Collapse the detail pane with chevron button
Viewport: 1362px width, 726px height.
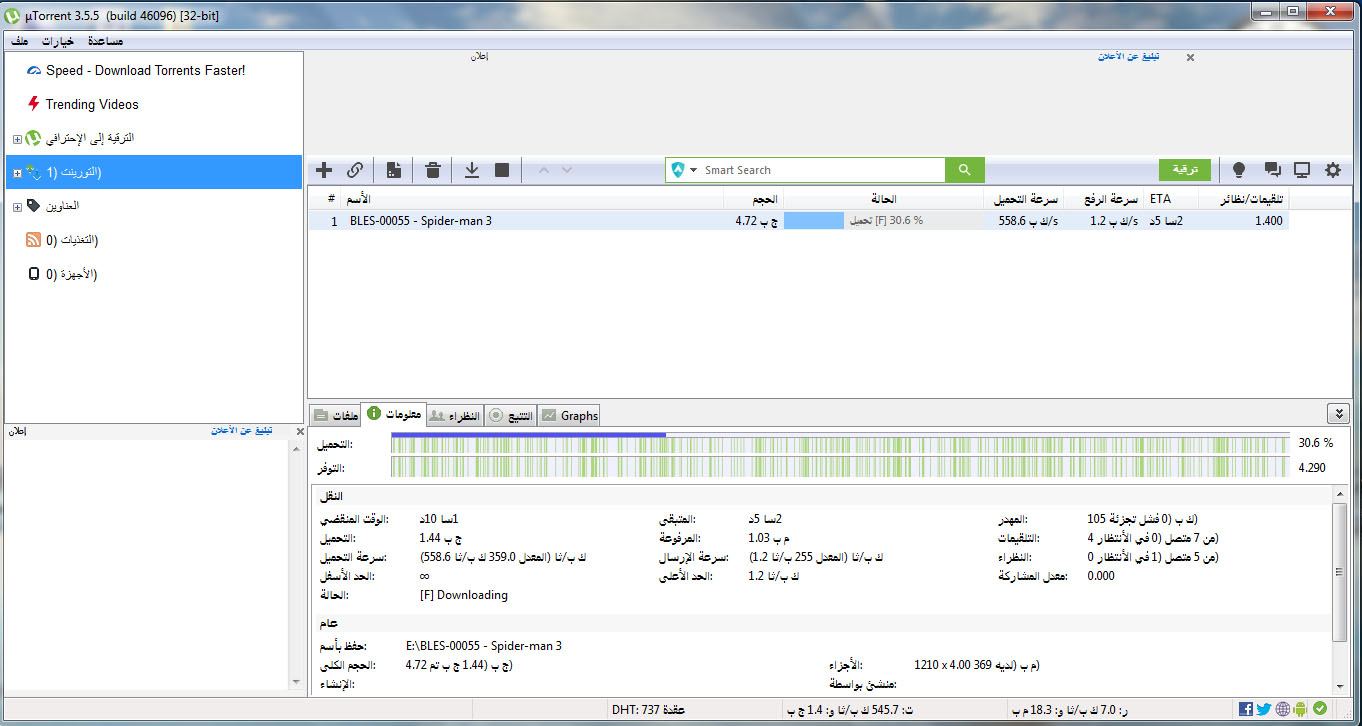[x=1337, y=414]
